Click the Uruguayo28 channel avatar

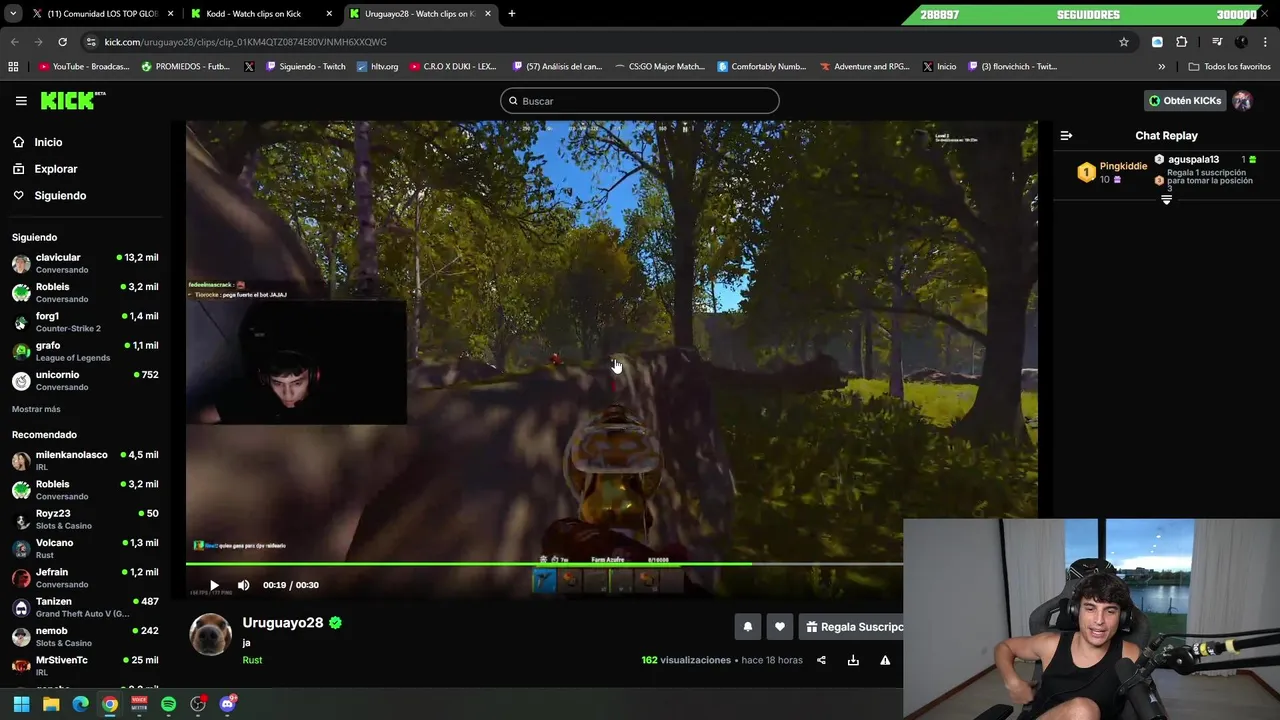(211, 634)
